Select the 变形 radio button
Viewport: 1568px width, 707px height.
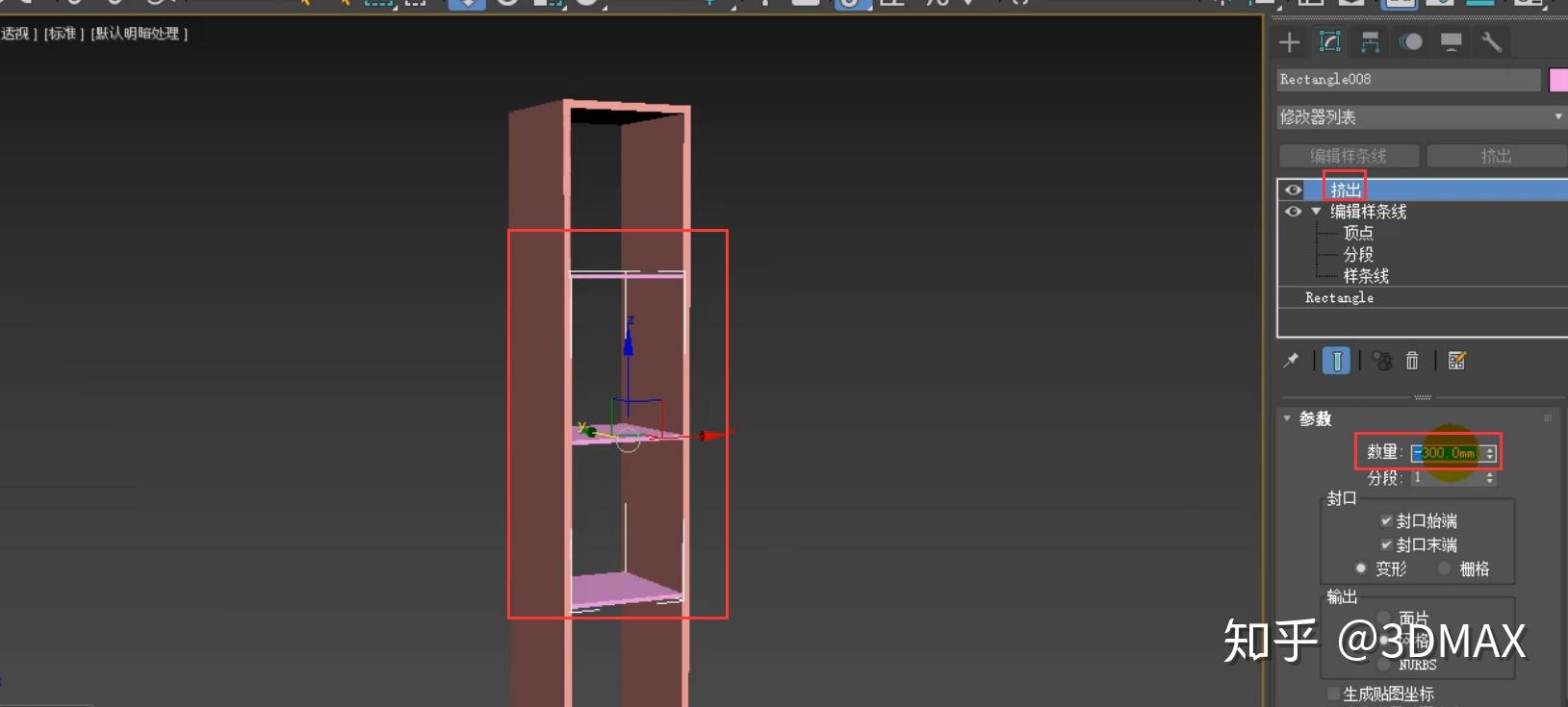[1361, 568]
